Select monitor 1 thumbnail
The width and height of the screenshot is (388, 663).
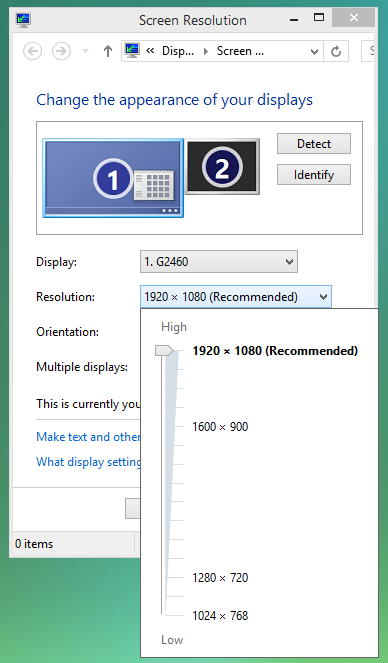(x=113, y=178)
